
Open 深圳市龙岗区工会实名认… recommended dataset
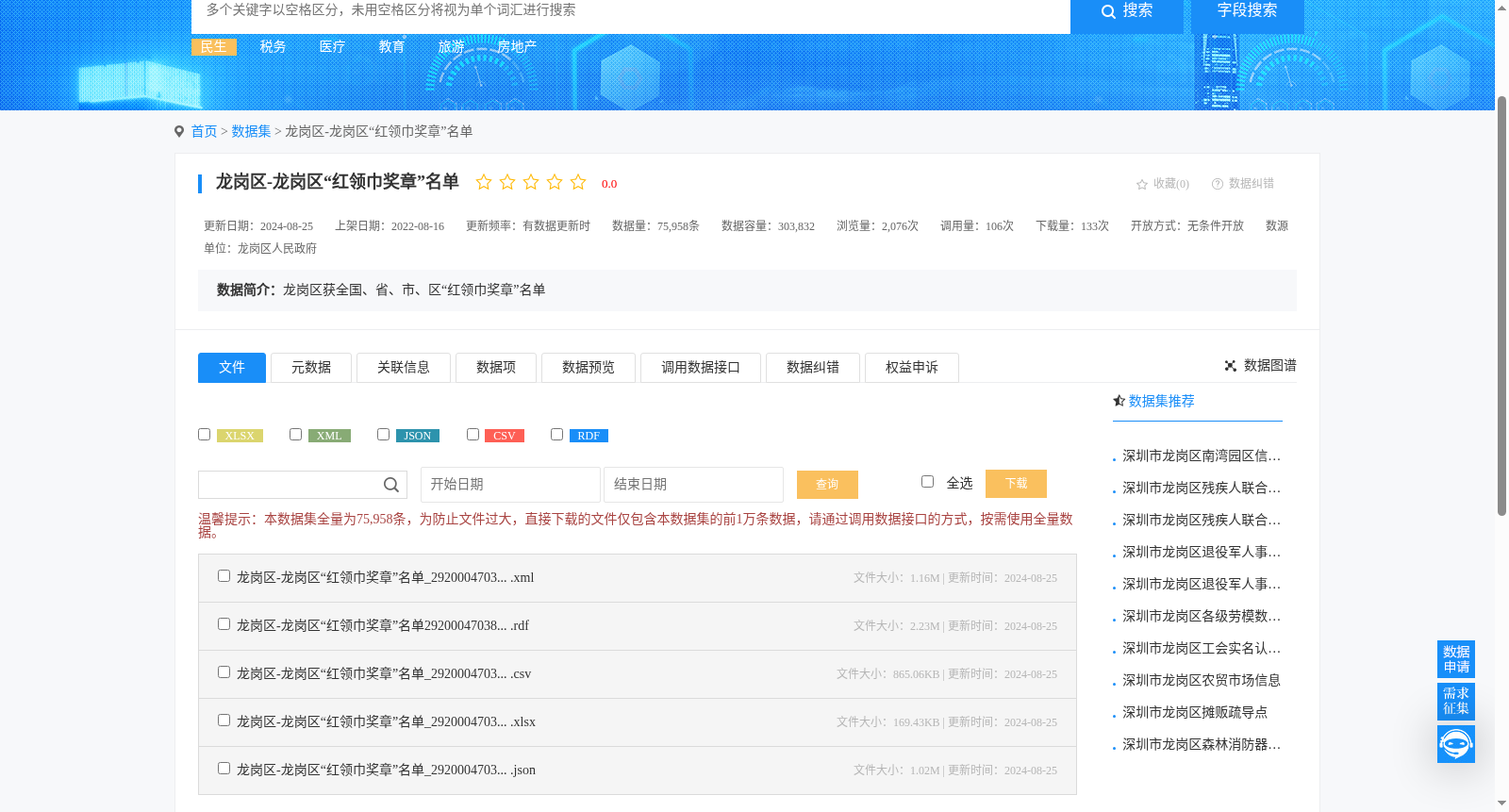click(1202, 649)
